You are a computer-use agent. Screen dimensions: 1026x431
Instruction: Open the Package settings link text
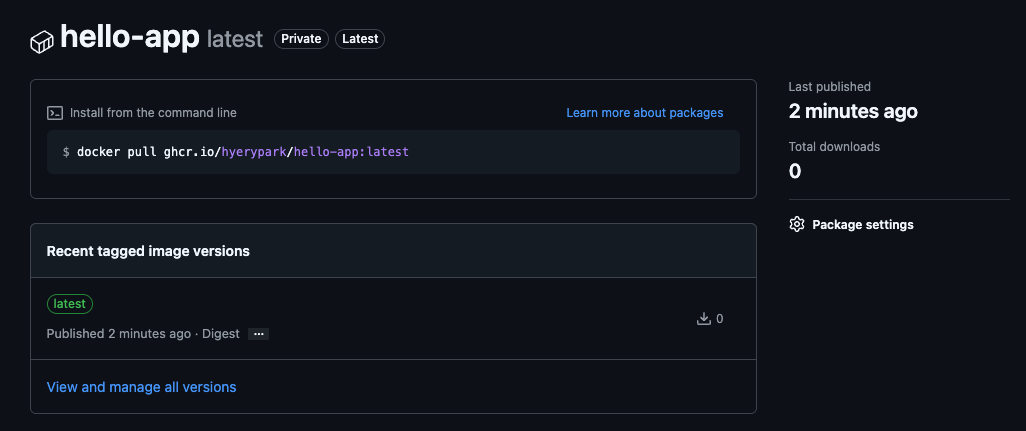[x=862, y=224]
